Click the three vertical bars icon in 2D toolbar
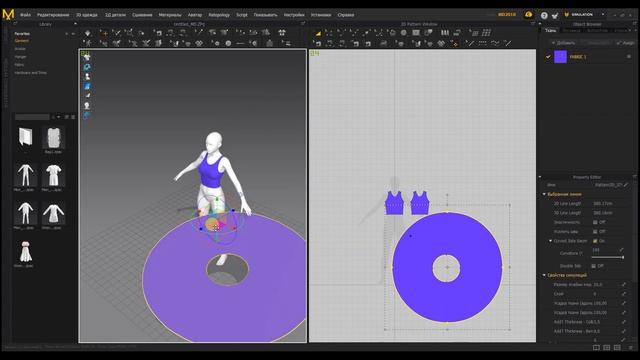This screenshot has height=360, width=640. (444, 33)
